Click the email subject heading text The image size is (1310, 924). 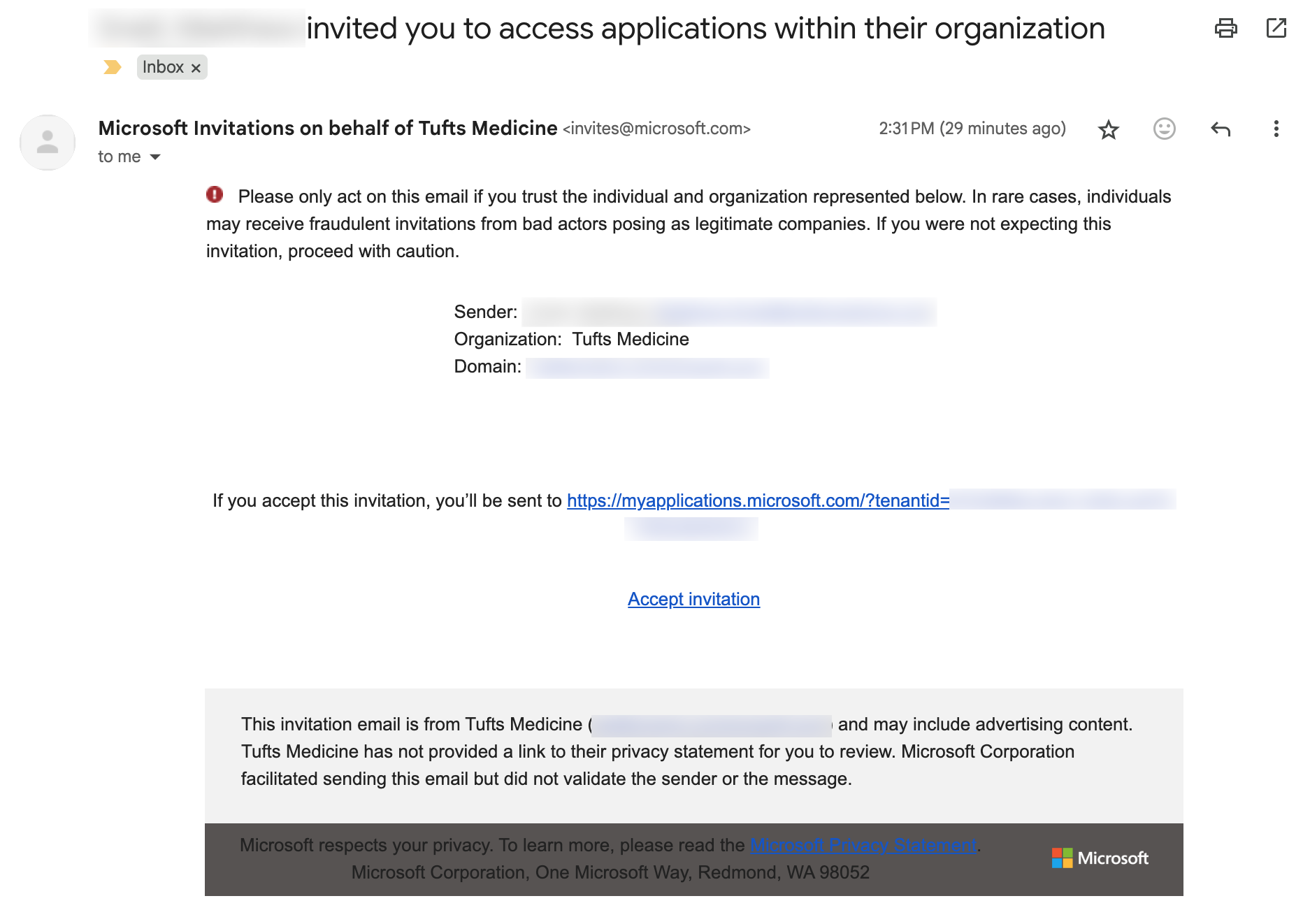coord(705,29)
